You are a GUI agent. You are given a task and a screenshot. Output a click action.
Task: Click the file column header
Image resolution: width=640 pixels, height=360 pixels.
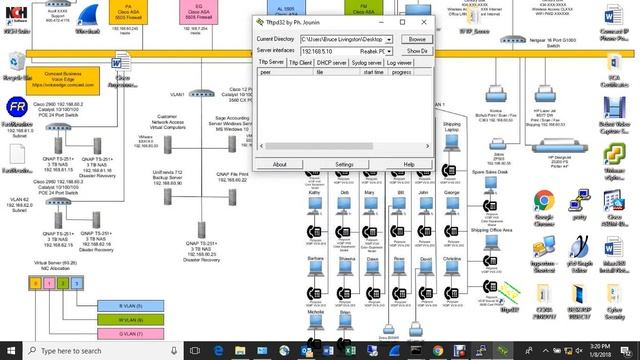[x=337, y=72]
